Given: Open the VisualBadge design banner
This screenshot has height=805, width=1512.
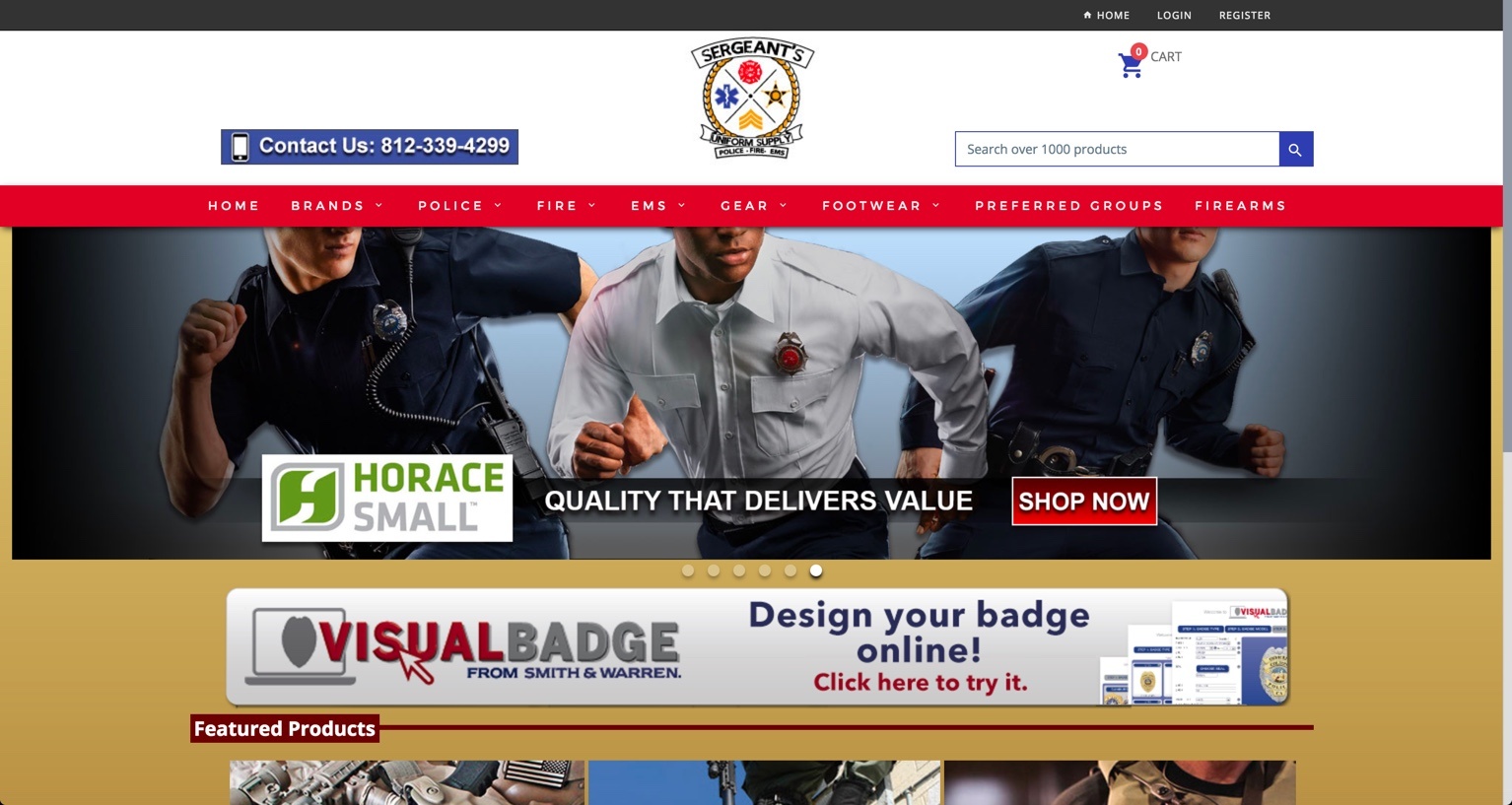Looking at the screenshot, I should (757, 647).
